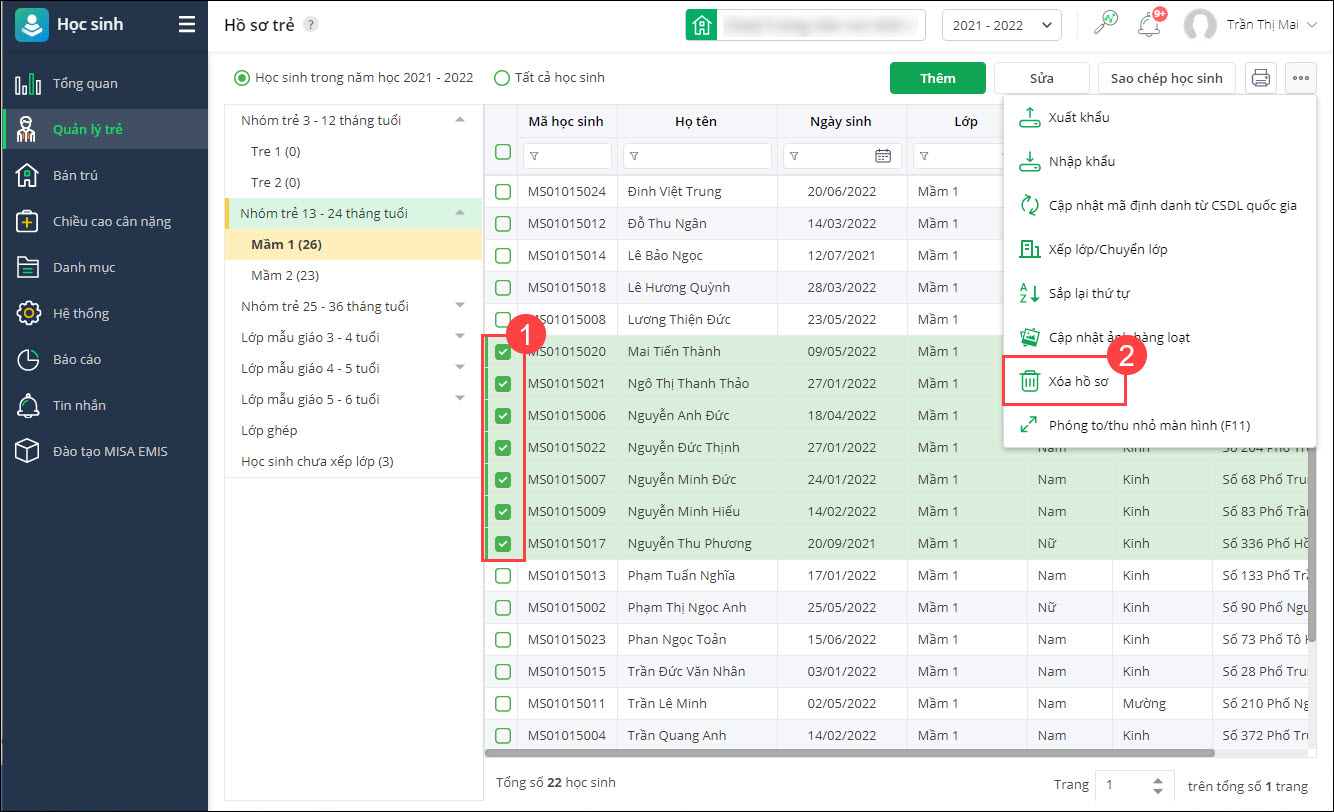Collapse Nhóm trẻ 13 - 24 tháng tuổi
The image size is (1334, 812).
[x=460, y=213]
